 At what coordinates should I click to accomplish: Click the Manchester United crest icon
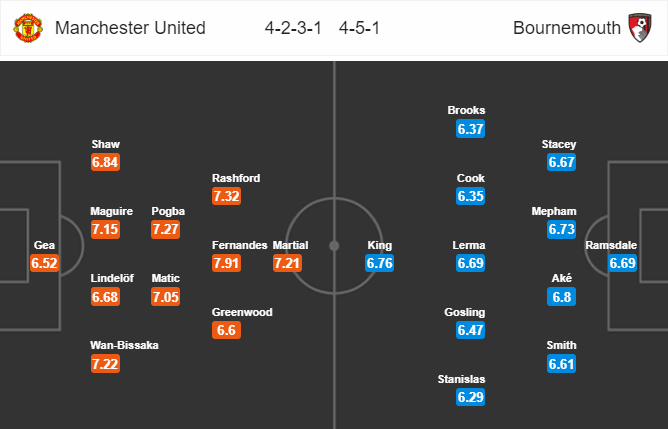(x=28, y=28)
